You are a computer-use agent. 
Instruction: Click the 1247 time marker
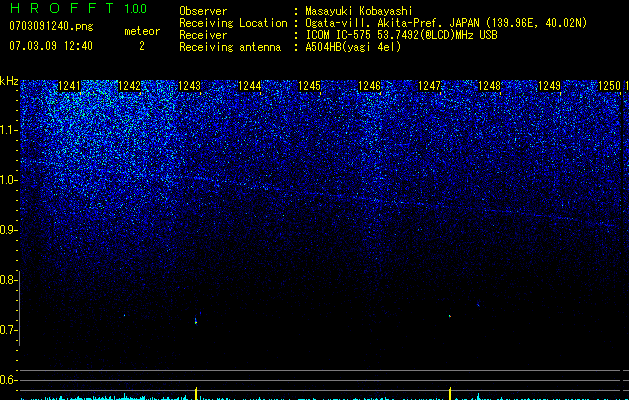429,86
